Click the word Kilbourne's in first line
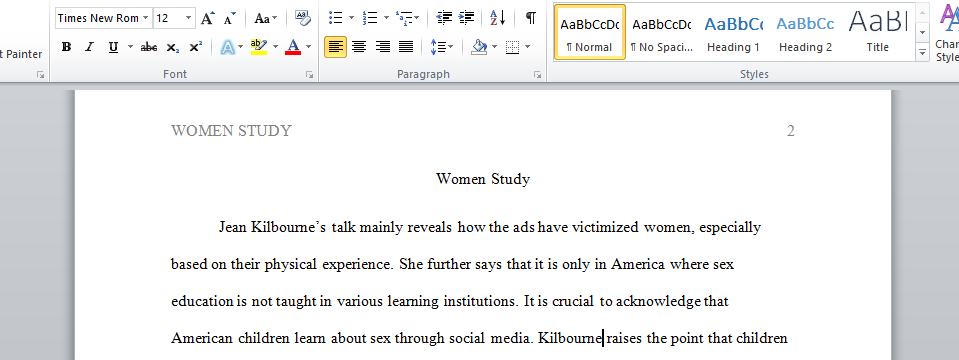959x360 pixels. (x=288, y=228)
